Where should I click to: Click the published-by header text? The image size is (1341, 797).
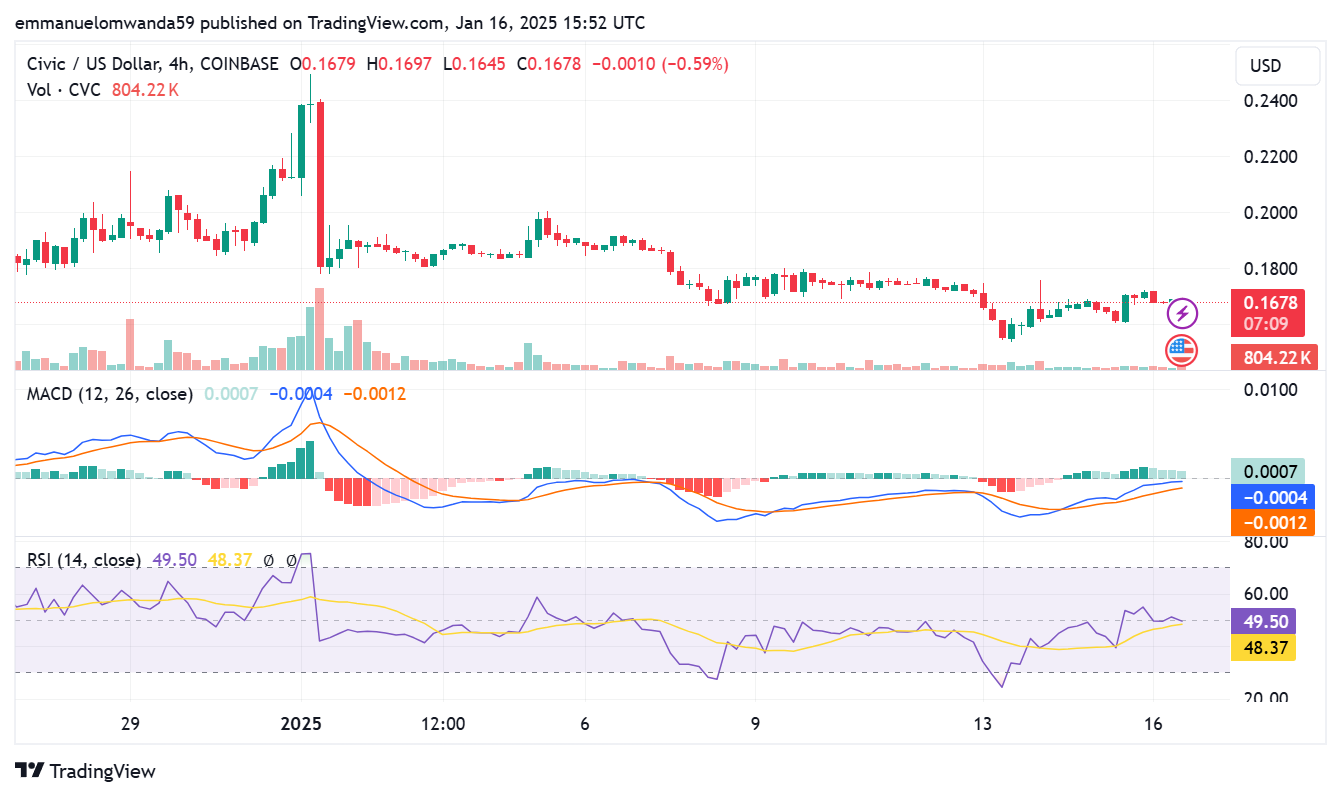tap(330, 22)
